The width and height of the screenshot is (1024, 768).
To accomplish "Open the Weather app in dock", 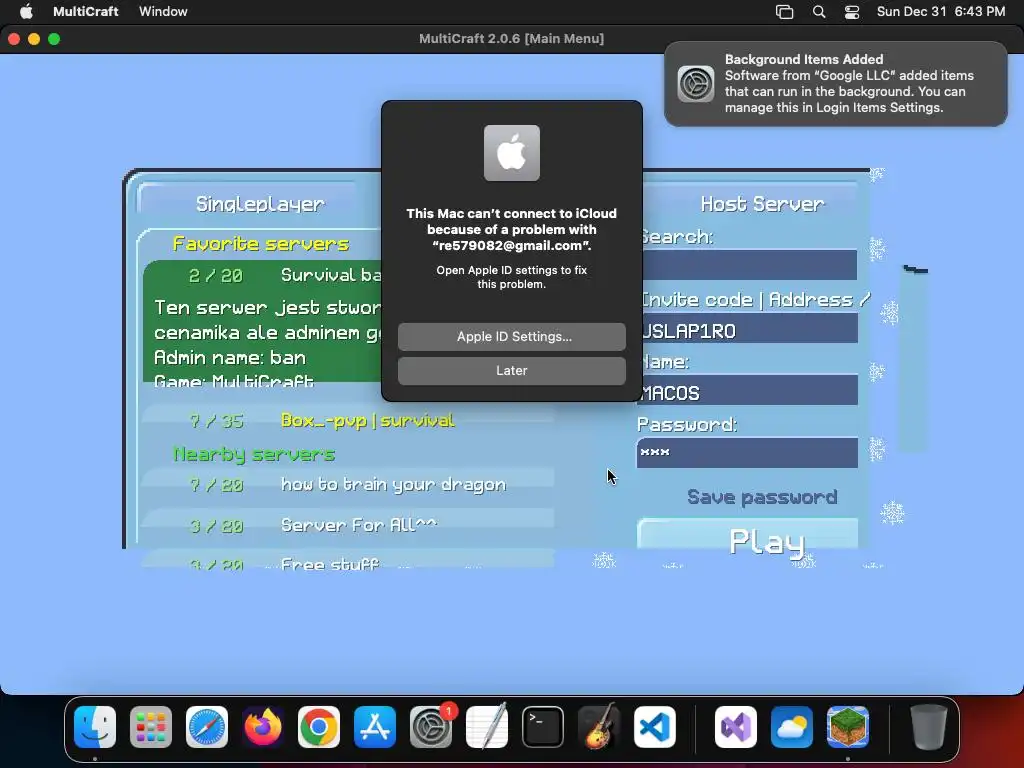I will (792, 727).
